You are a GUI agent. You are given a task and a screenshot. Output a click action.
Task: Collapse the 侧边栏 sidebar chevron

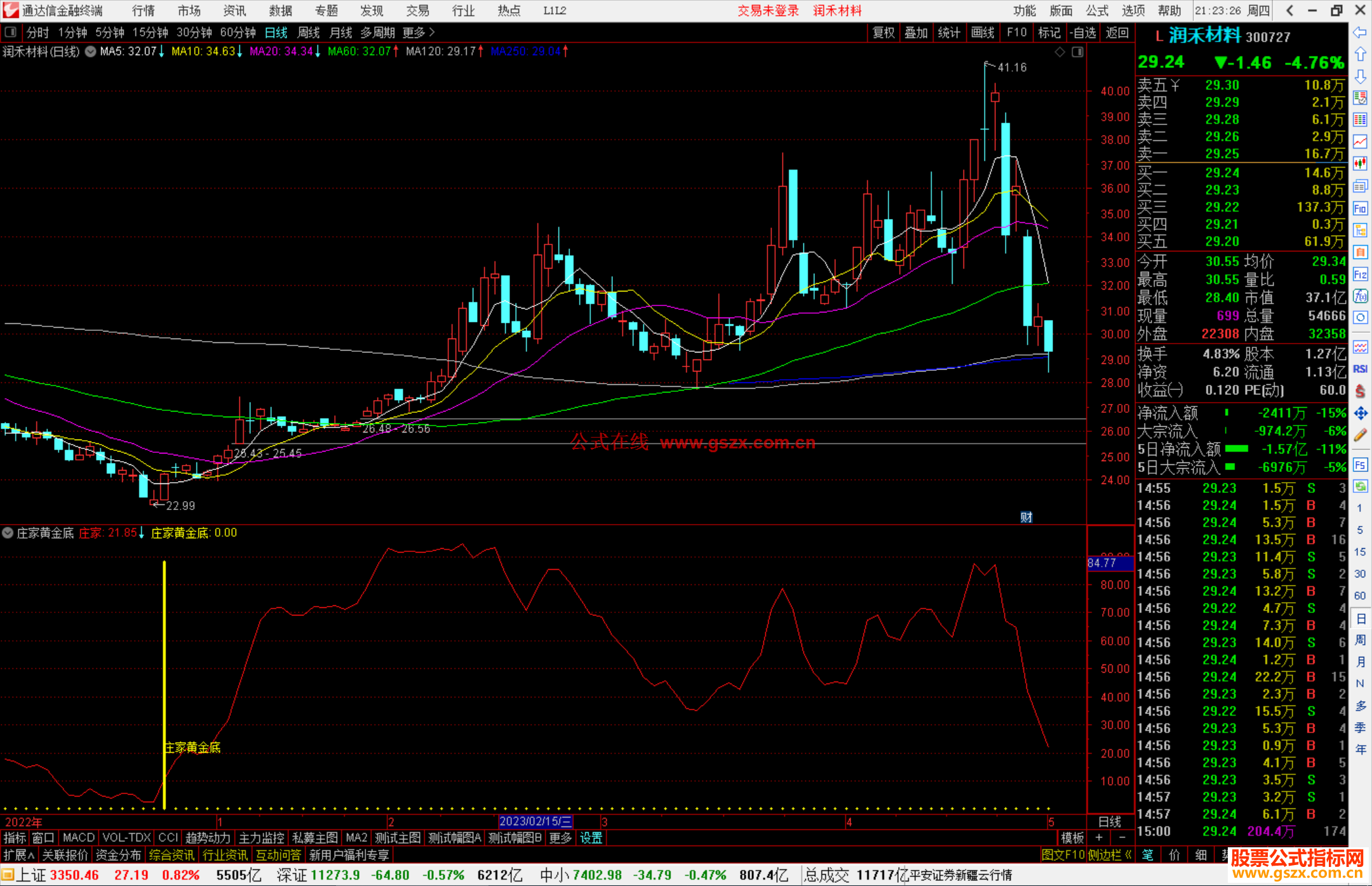click(1128, 855)
